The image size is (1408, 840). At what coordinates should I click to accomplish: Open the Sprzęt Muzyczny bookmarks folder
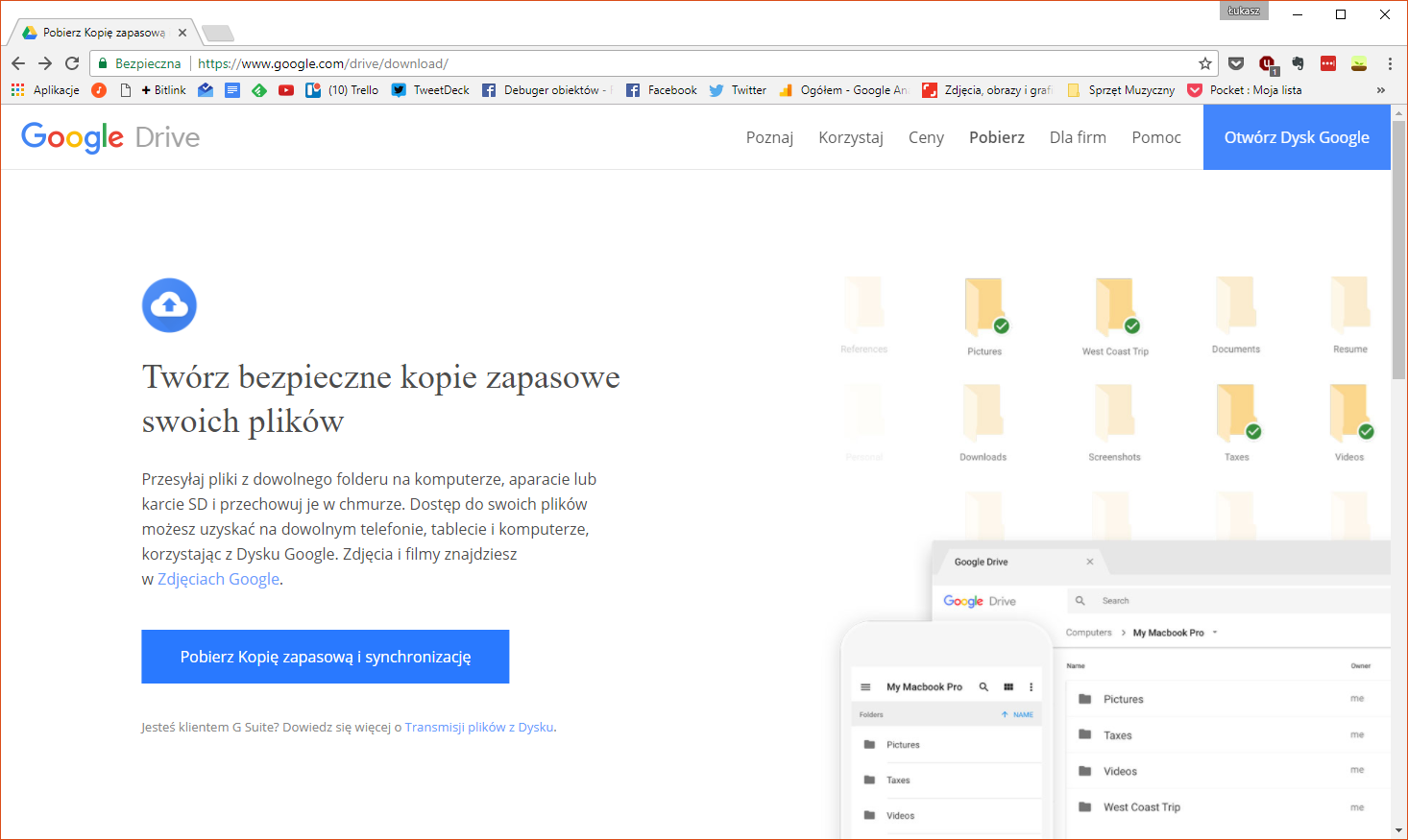click(1121, 90)
